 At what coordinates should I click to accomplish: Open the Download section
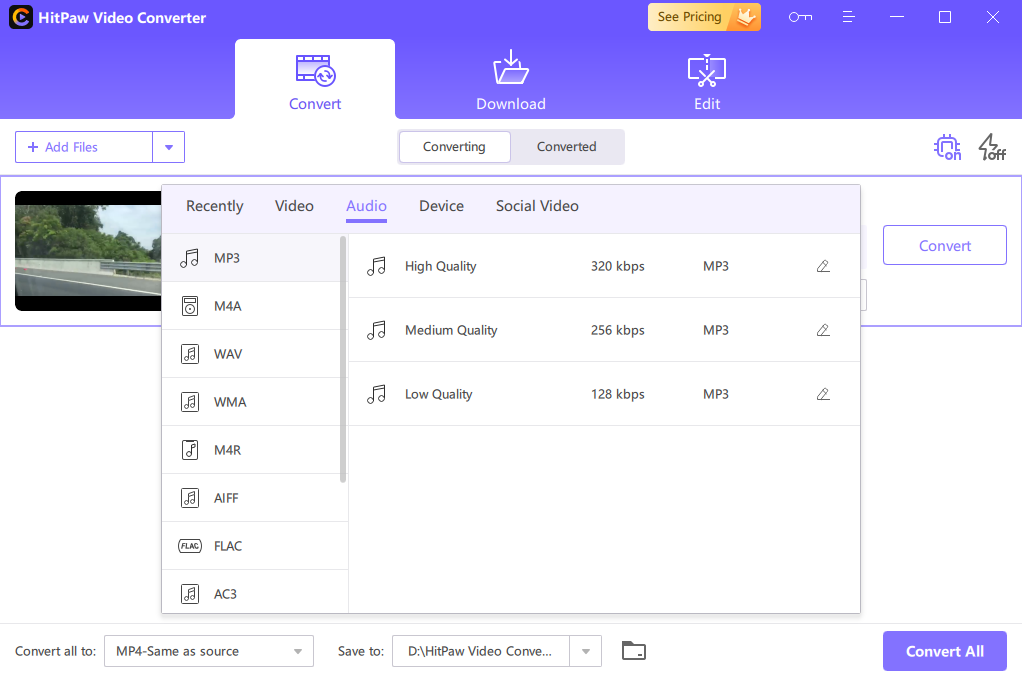click(x=511, y=82)
